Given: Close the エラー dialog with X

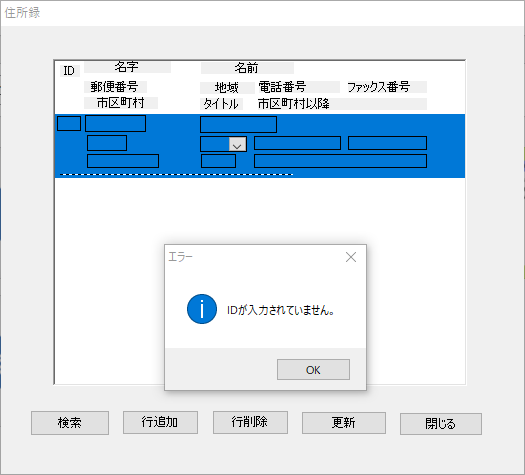Looking at the screenshot, I should tap(351, 257).
